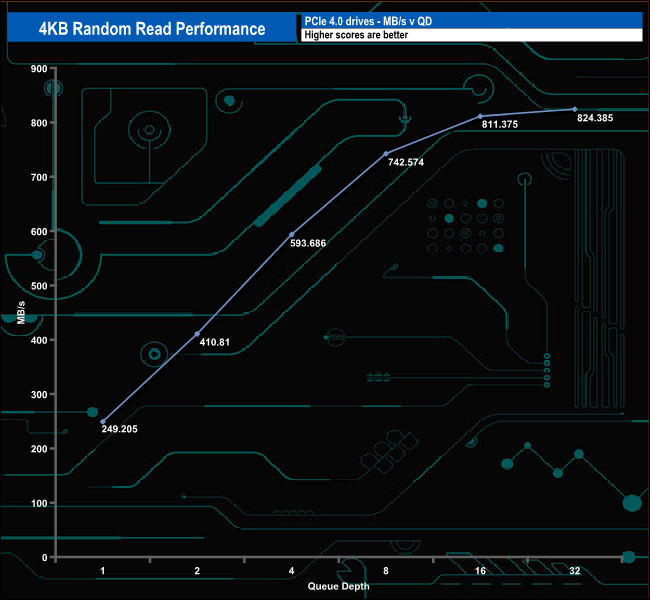The image size is (650, 600).
Task: Select the "Queue Depth" axis title
Action: pos(337,587)
